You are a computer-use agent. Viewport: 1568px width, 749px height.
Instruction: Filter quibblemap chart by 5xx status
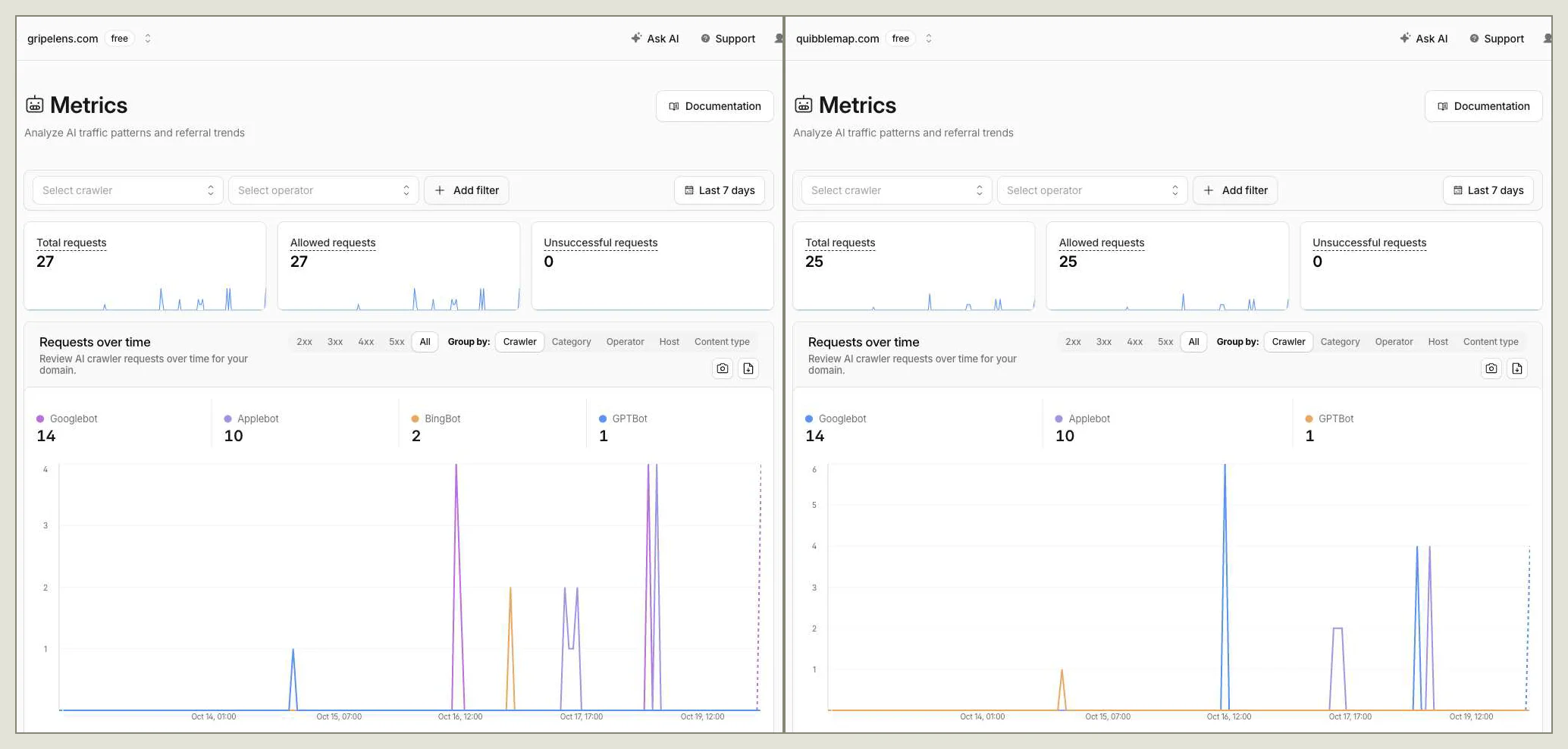click(x=1165, y=342)
